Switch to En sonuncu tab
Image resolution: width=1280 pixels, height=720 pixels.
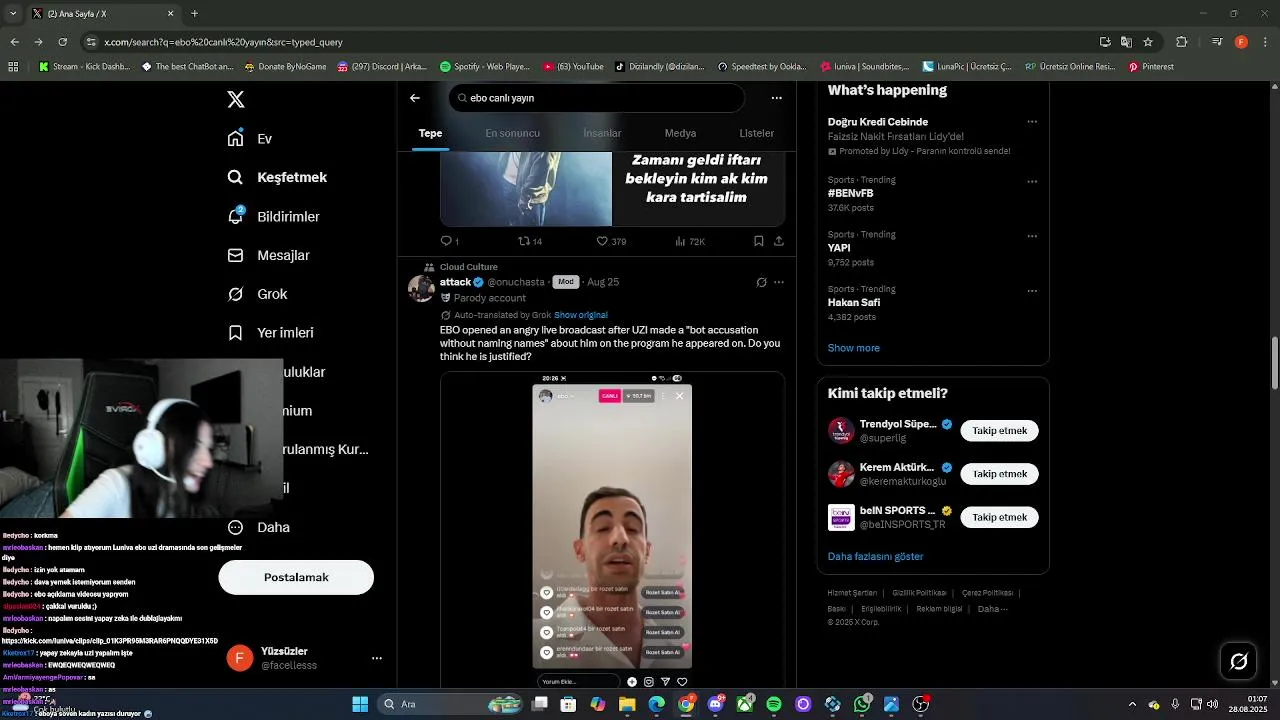click(x=512, y=133)
